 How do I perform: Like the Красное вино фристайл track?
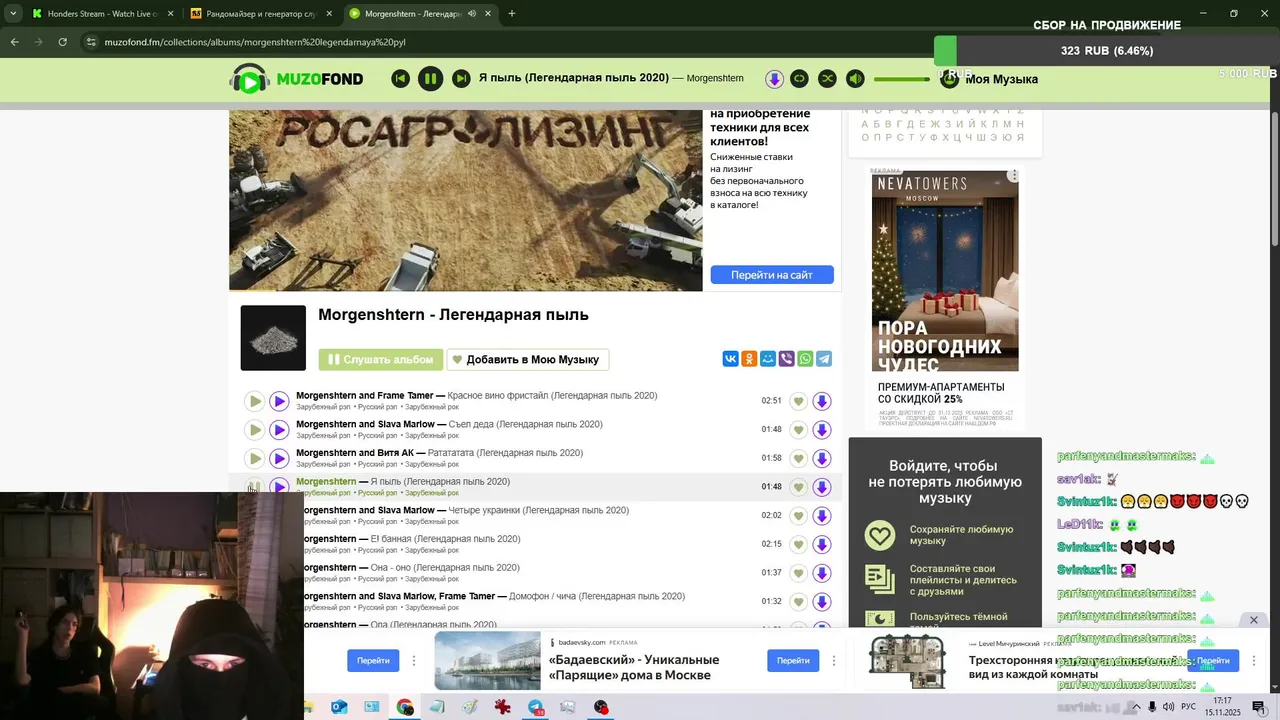(x=798, y=401)
